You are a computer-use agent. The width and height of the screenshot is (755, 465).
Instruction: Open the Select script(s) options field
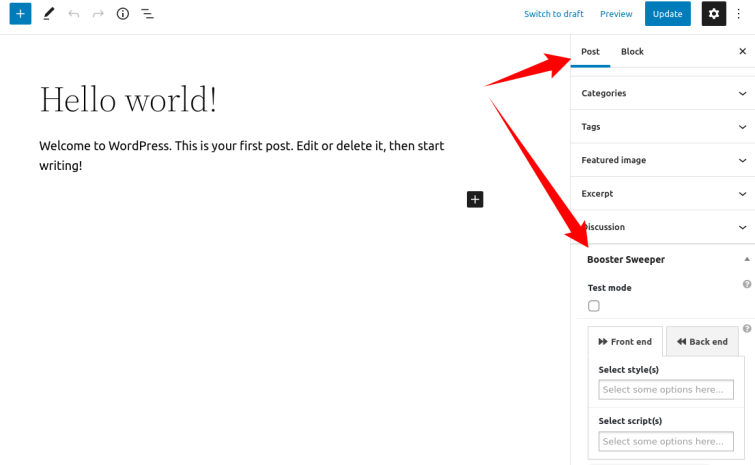pos(666,441)
